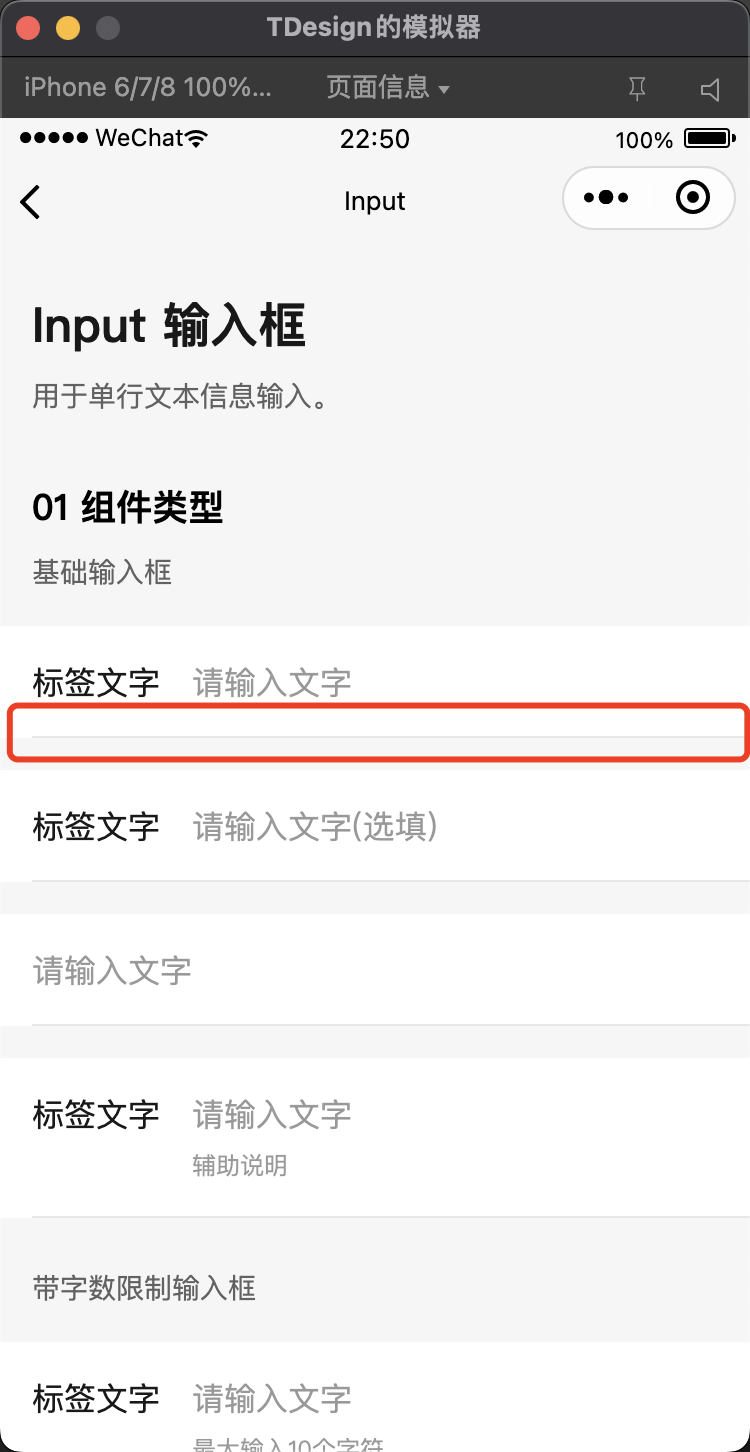Click the 带字数限制输入框 section header

tap(144, 1289)
